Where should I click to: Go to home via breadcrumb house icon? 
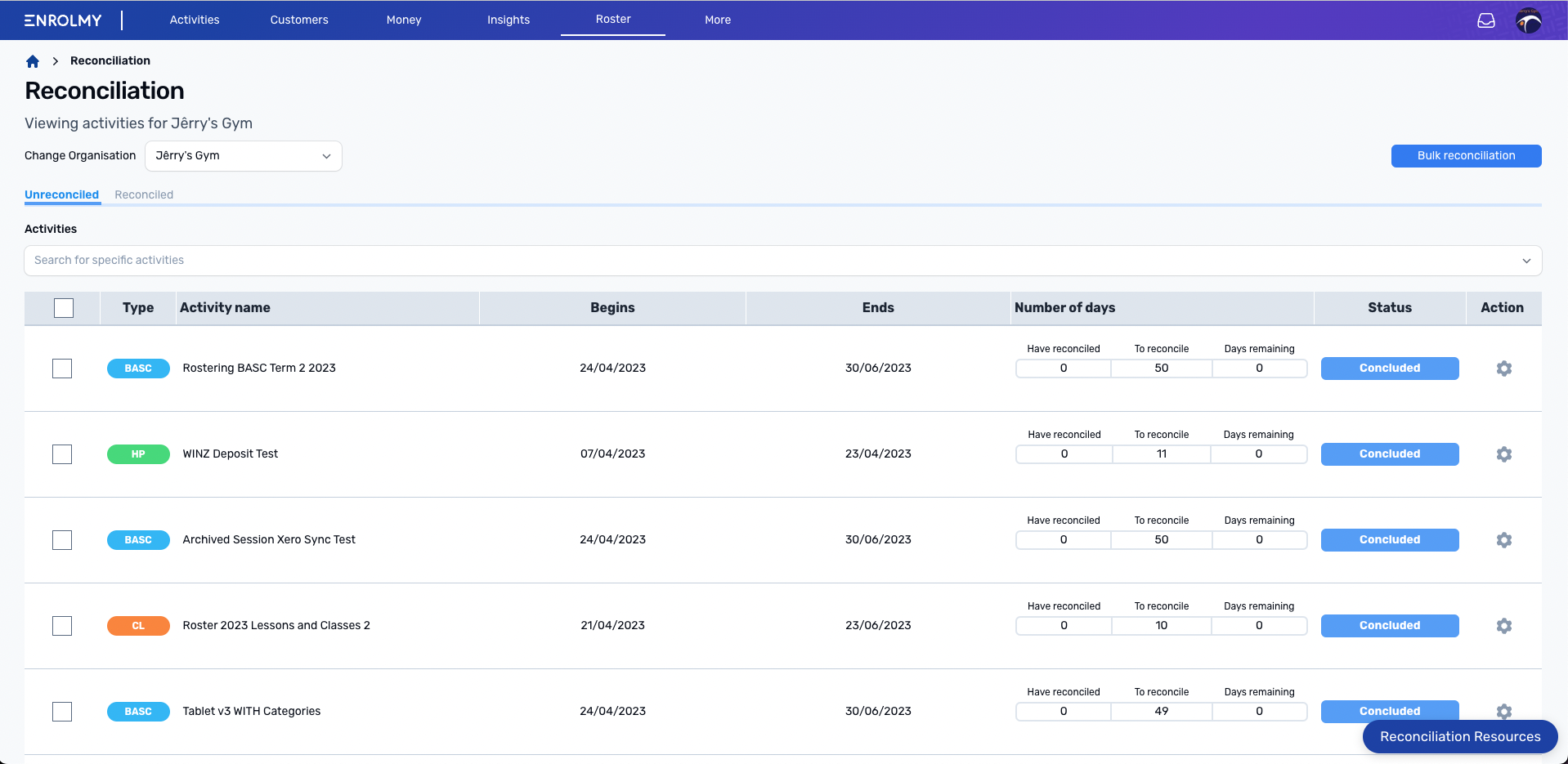[33, 61]
